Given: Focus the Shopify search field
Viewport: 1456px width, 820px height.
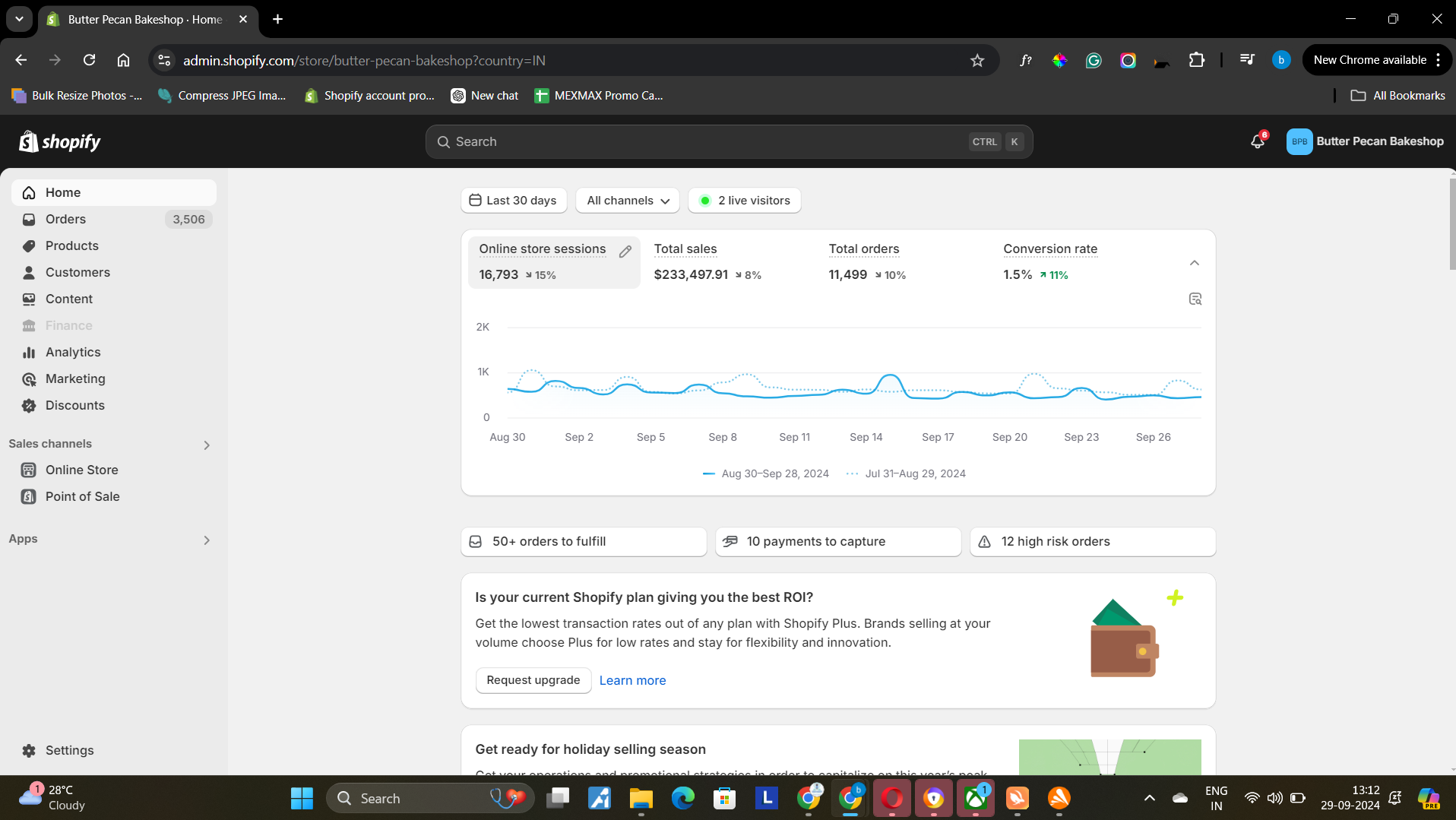Looking at the screenshot, I should click(x=730, y=142).
